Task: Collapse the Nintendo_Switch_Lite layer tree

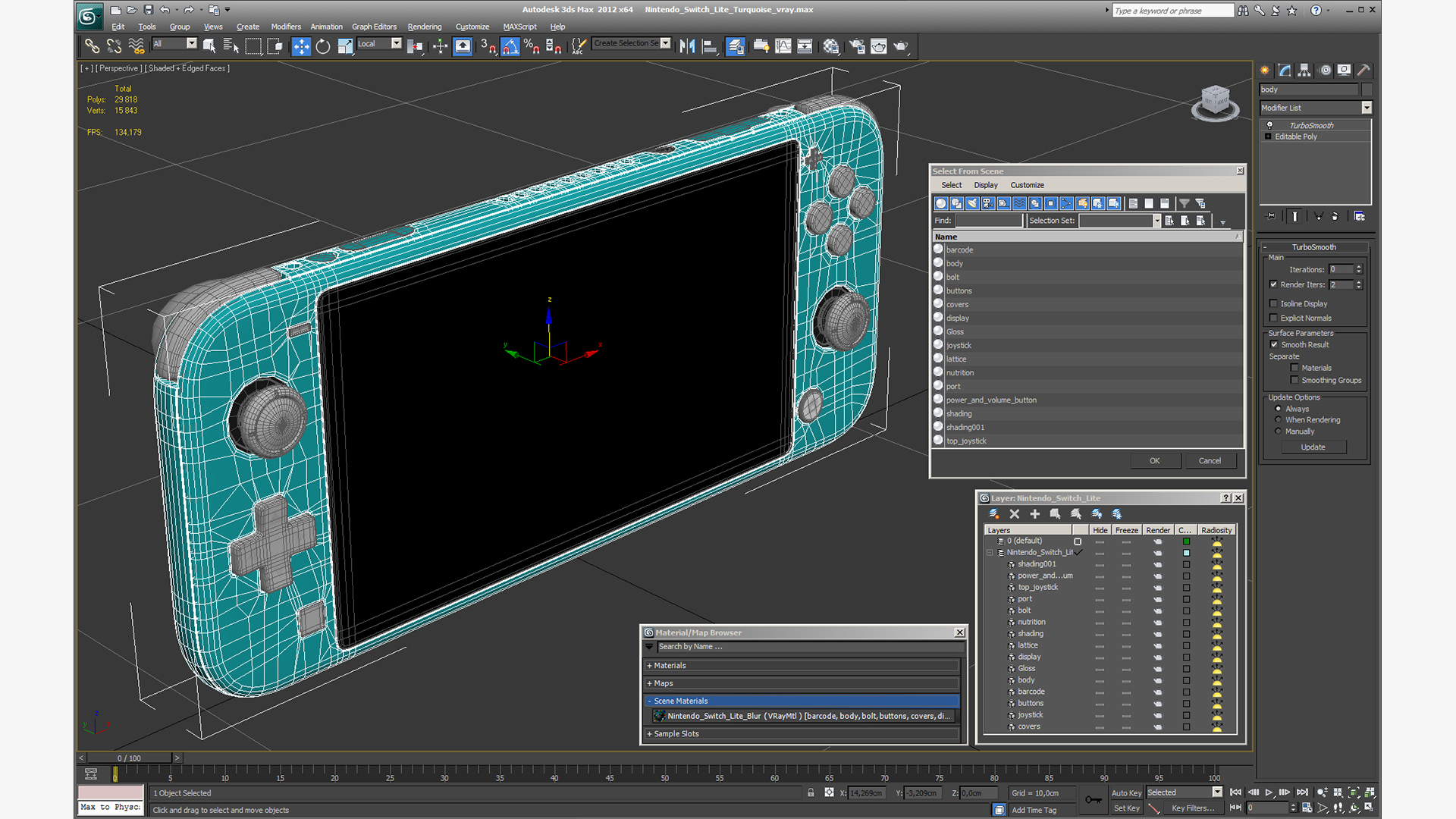Action: (x=990, y=553)
